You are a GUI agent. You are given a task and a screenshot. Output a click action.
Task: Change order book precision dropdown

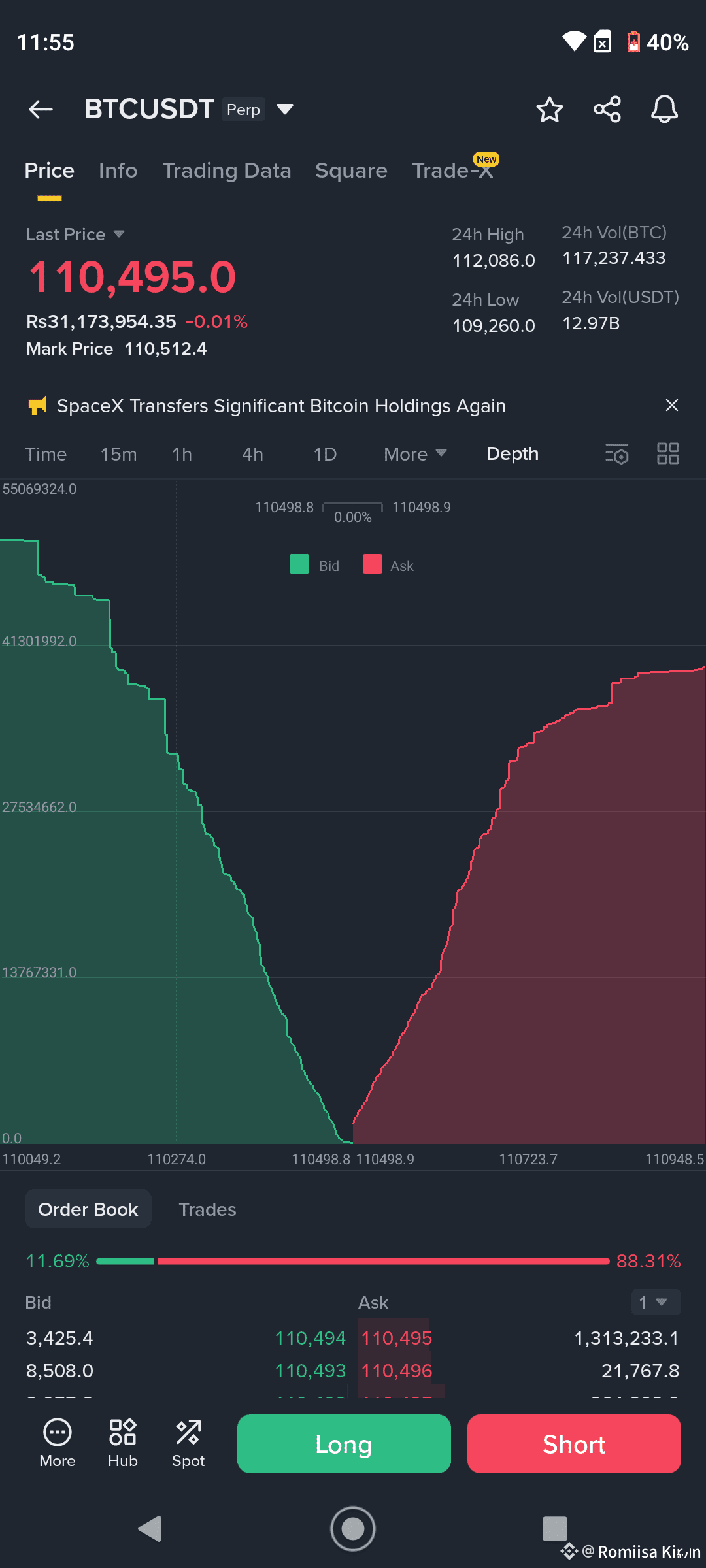pyautogui.click(x=656, y=1302)
